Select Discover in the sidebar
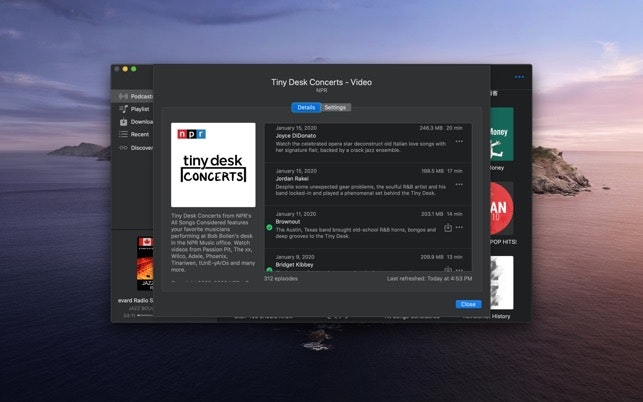Viewport: 643px width, 402px height. 141,148
